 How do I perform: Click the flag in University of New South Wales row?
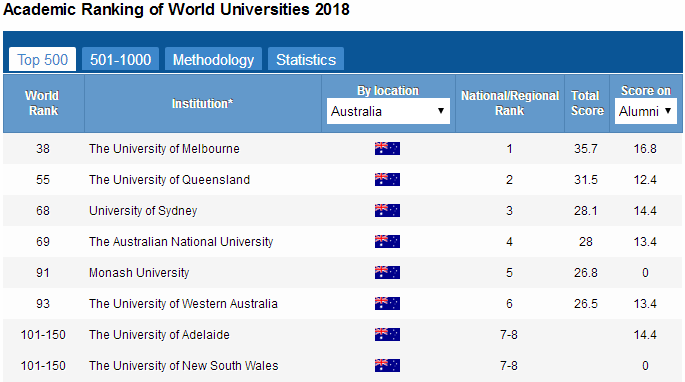pos(387,366)
